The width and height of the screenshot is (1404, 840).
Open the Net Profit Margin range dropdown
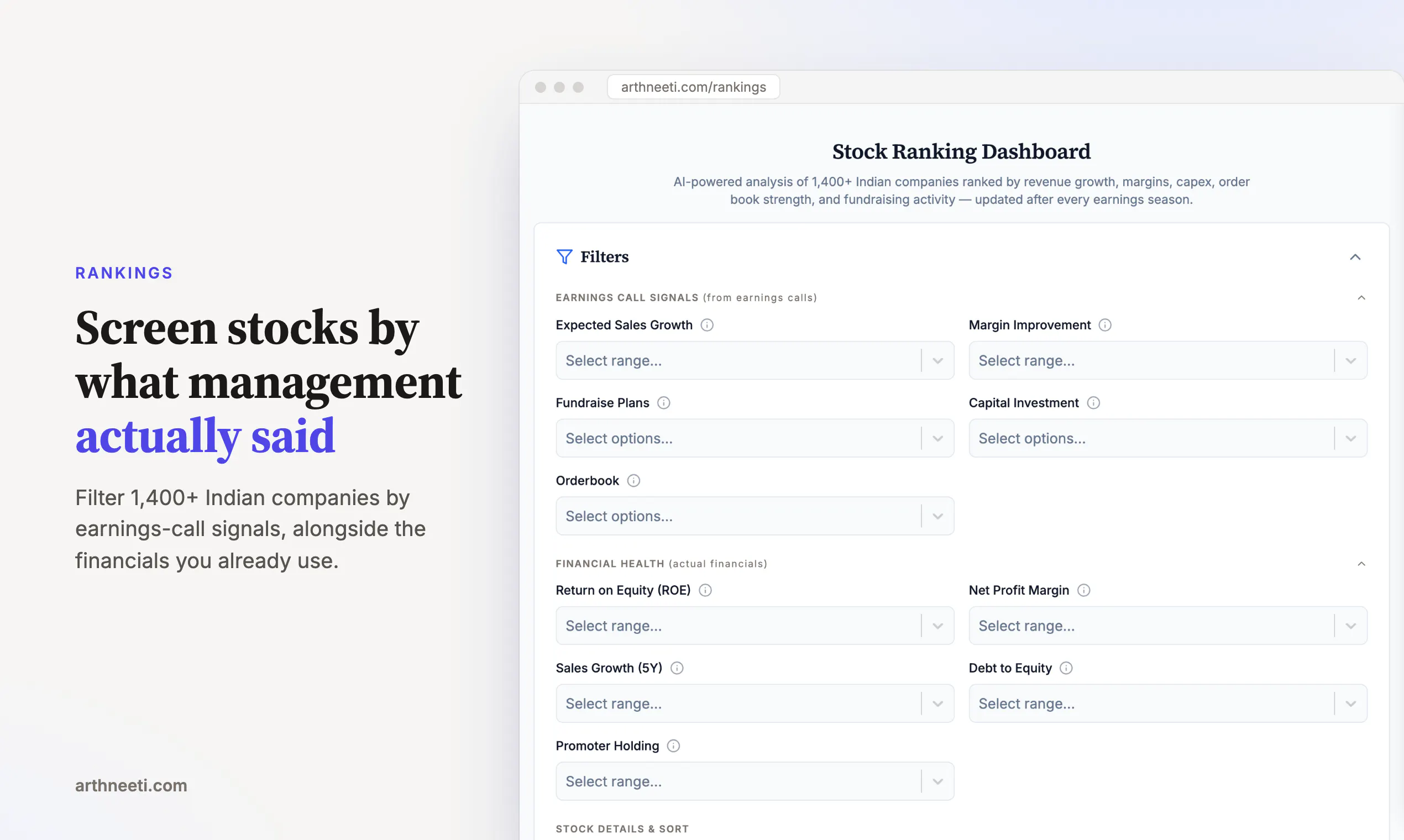click(x=1167, y=626)
